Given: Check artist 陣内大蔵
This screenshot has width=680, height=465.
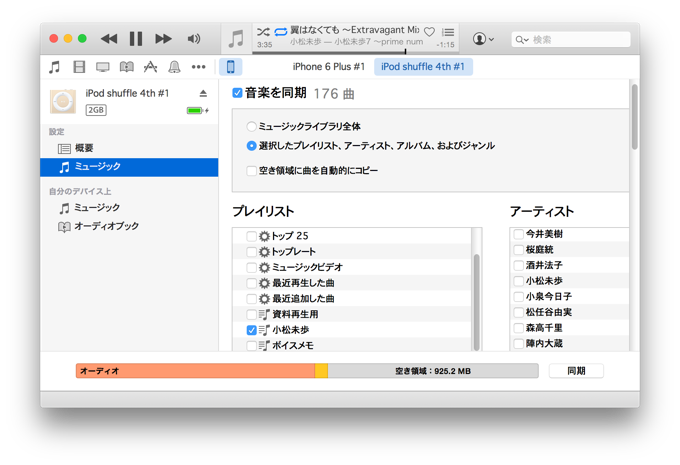Looking at the screenshot, I should click(518, 344).
